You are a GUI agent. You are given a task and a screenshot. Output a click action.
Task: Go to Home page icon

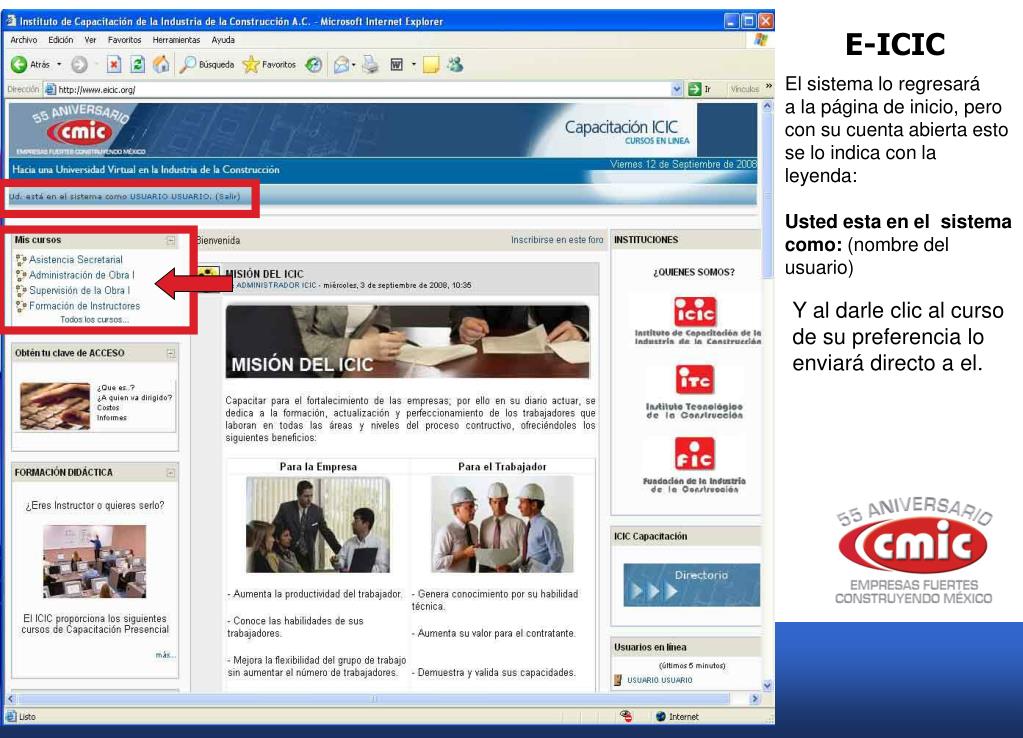(160, 64)
